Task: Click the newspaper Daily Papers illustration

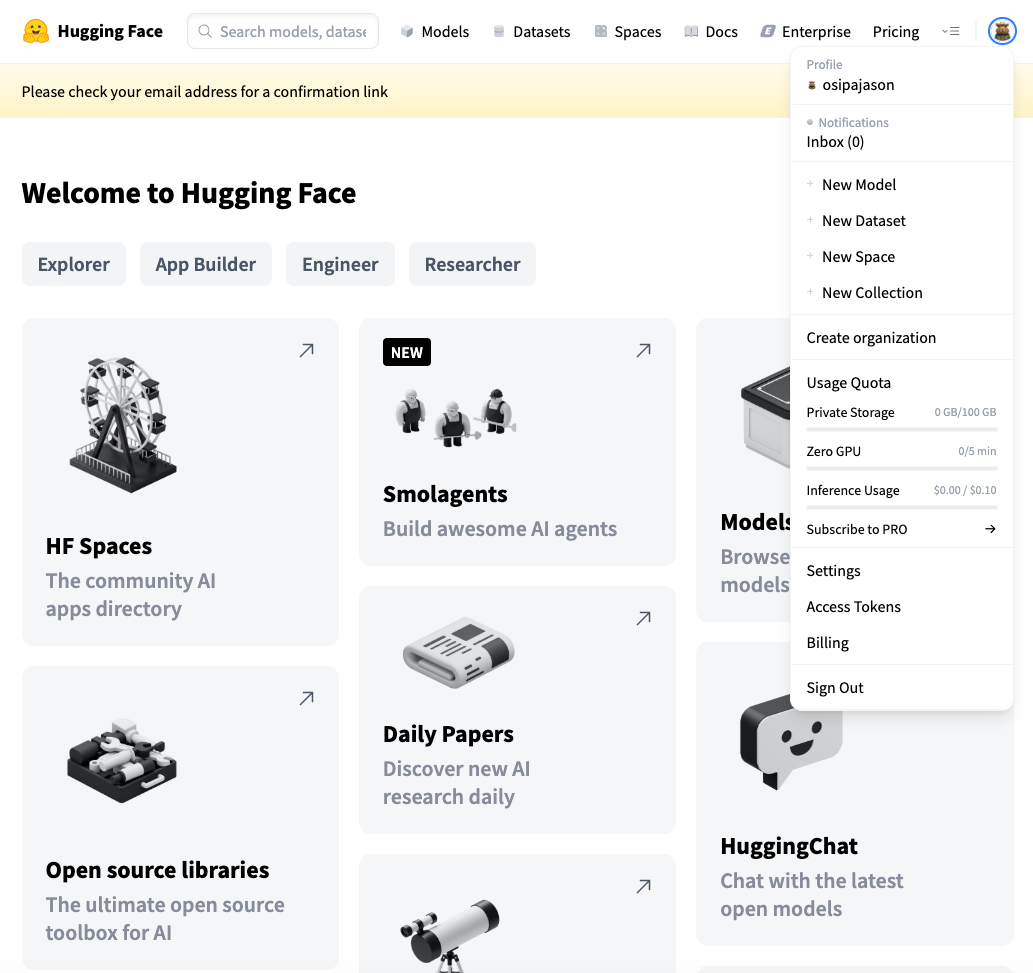Action: [459, 652]
